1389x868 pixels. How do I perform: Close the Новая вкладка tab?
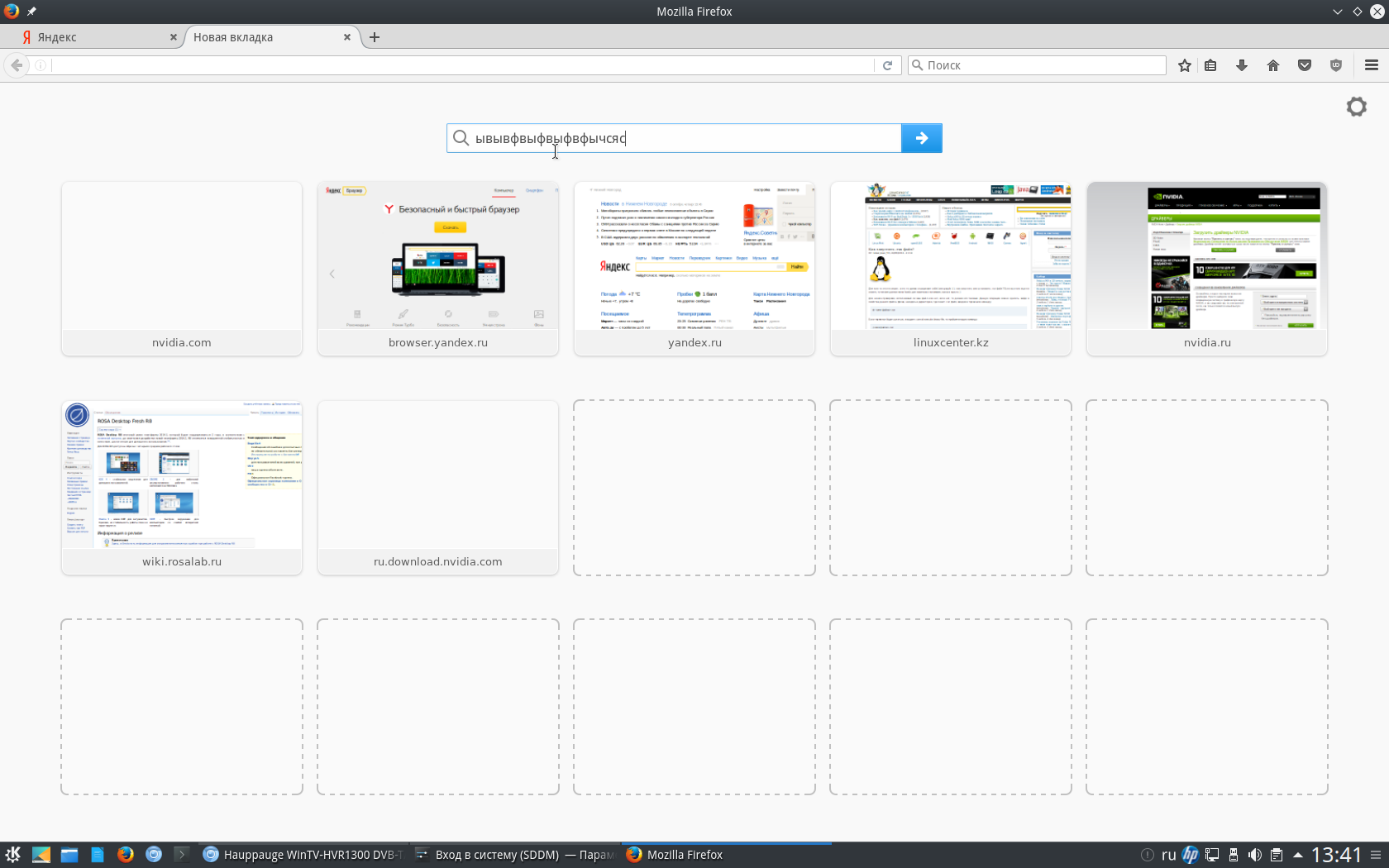(x=347, y=37)
